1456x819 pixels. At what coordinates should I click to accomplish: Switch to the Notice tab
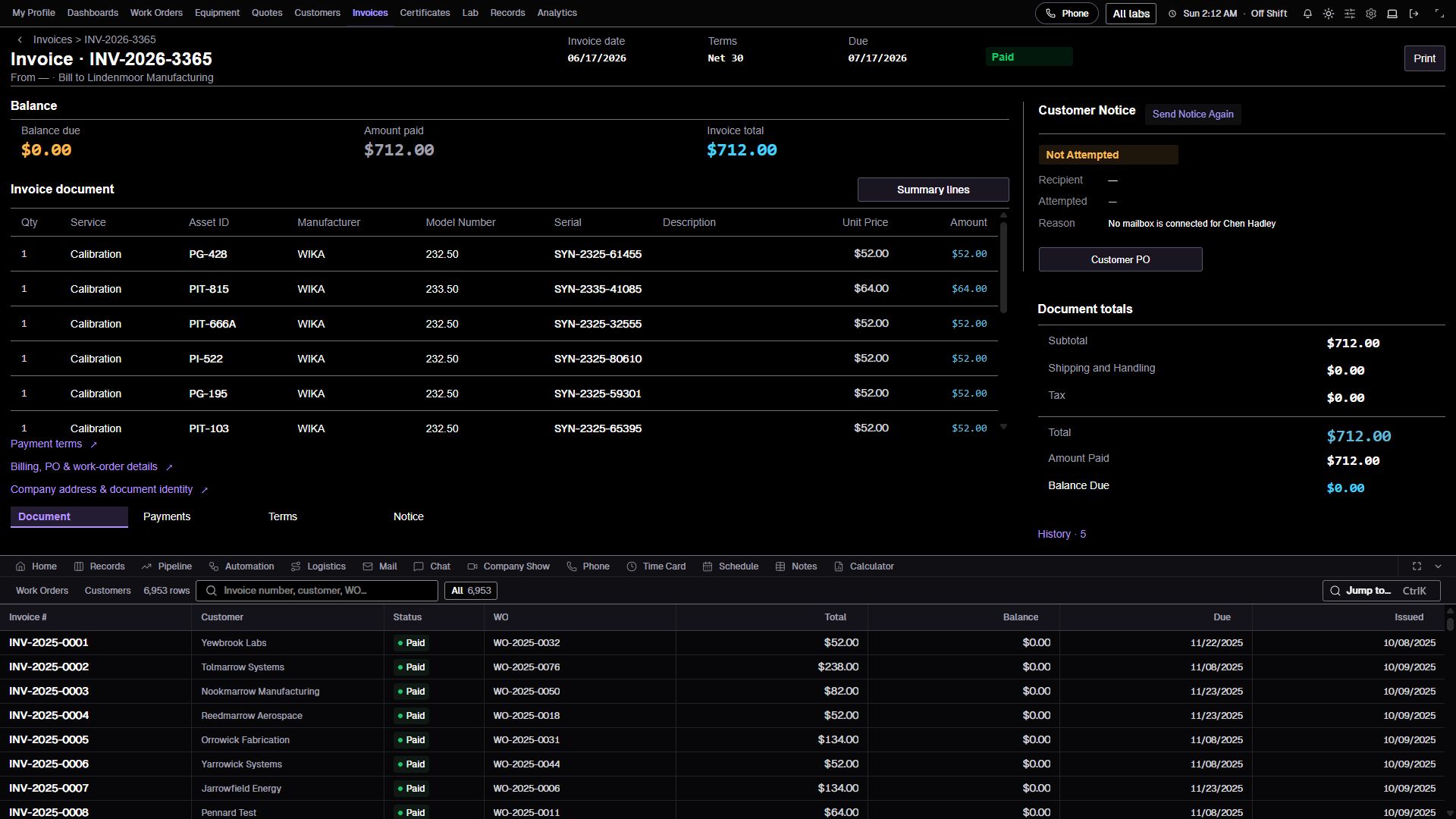click(409, 517)
